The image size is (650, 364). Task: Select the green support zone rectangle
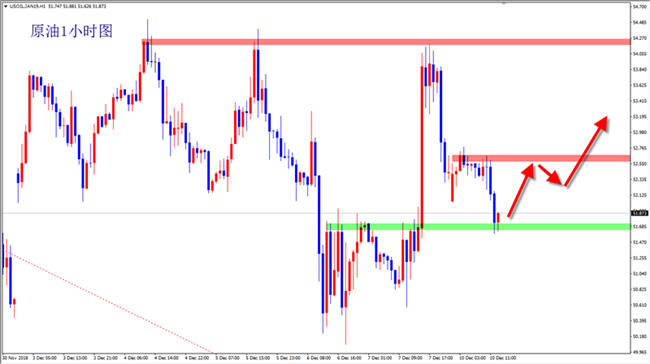478,227
